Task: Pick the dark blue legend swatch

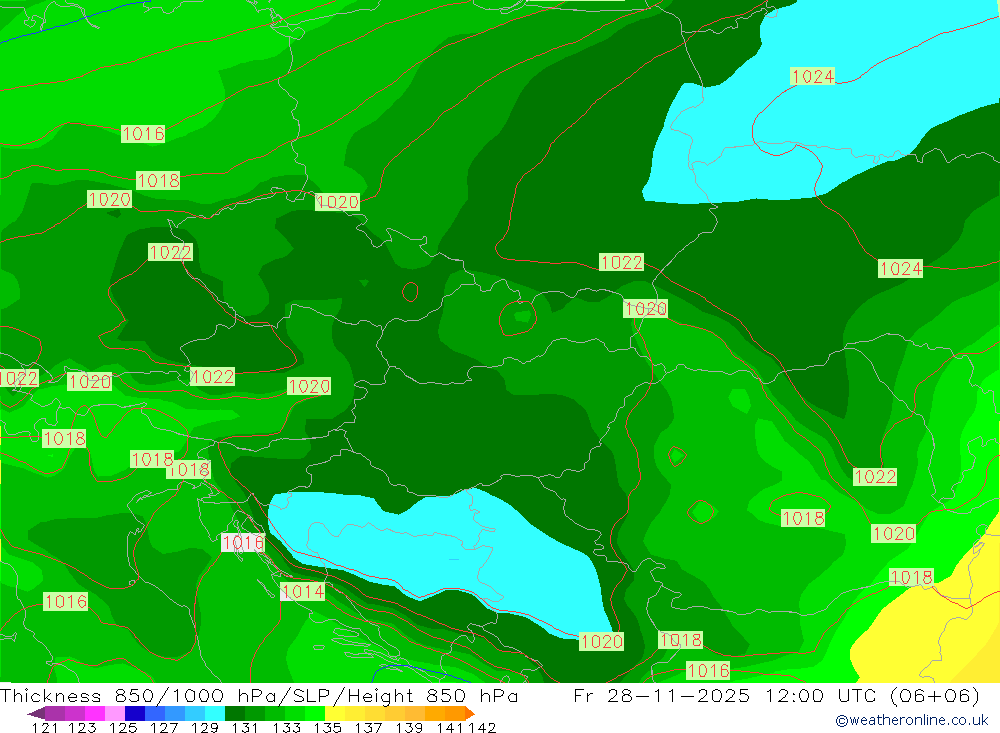Action: pos(135,713)
